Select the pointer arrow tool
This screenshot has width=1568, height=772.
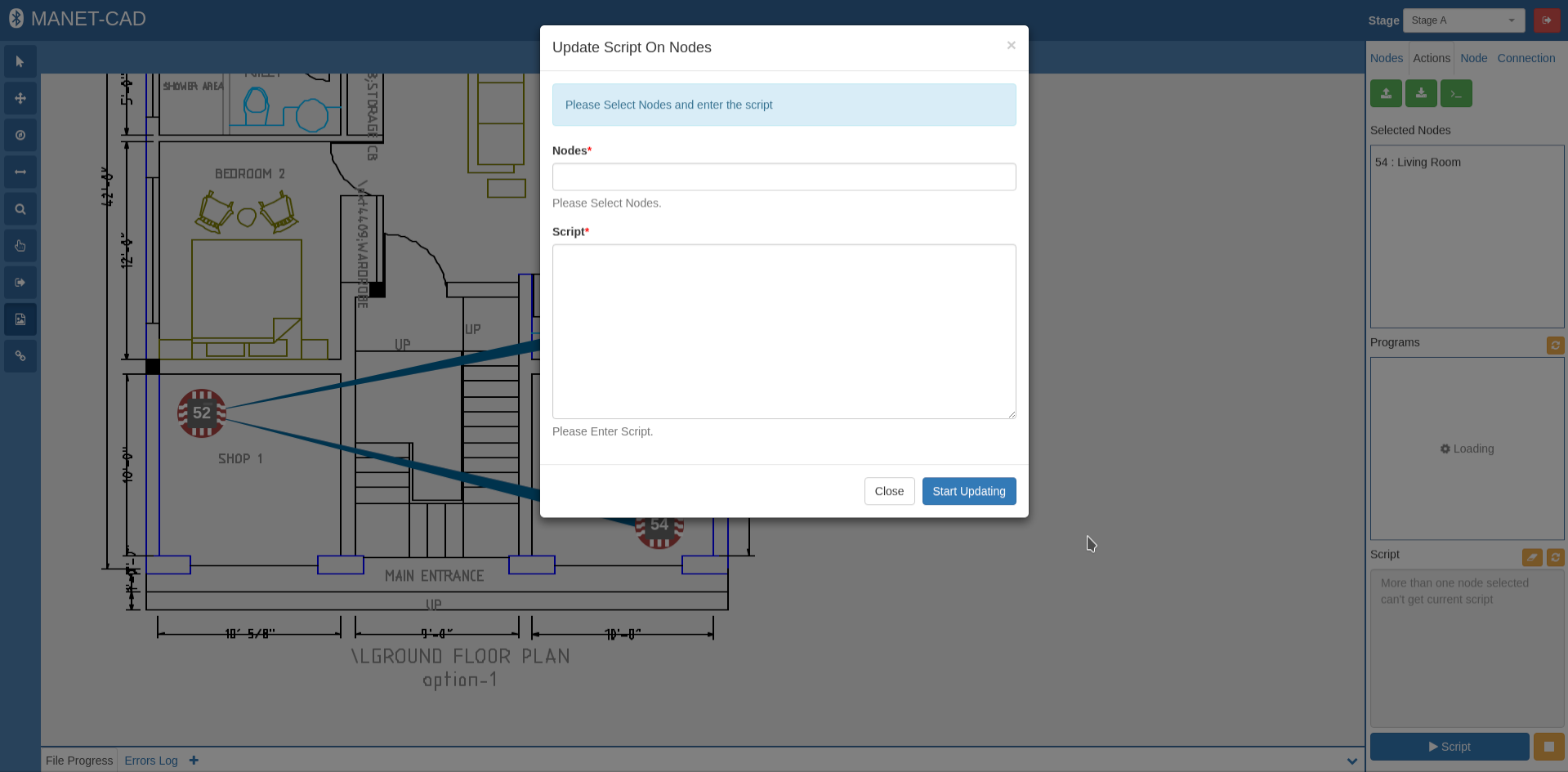(20, 62)
